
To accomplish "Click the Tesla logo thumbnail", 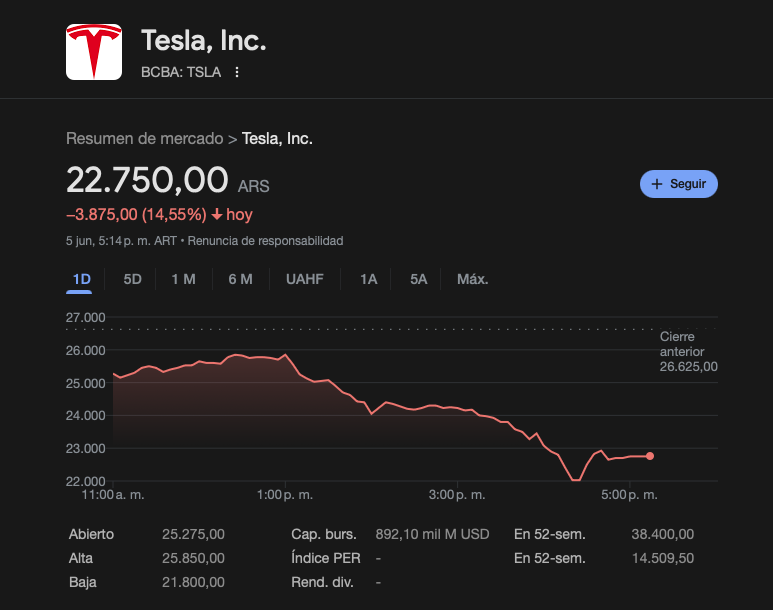I will 93,52.
